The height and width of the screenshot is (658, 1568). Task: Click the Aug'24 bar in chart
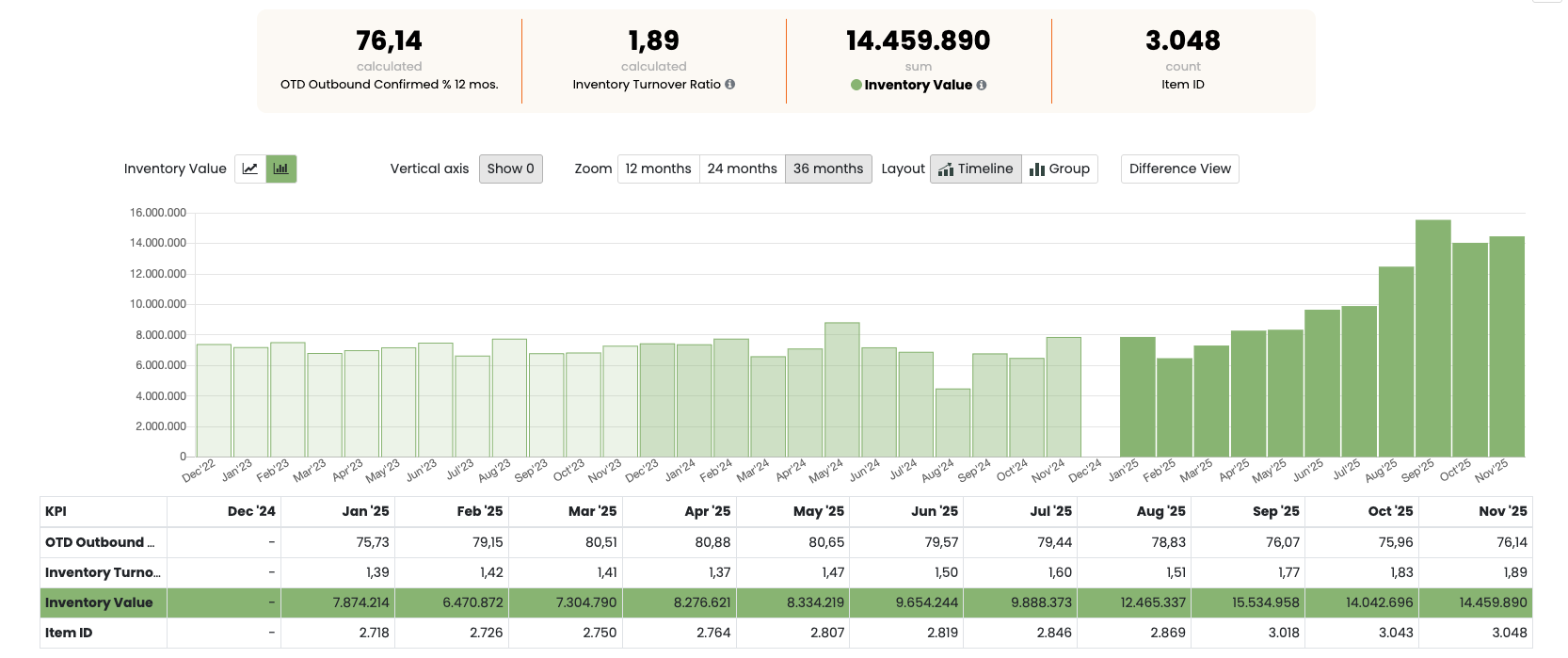(x=952, y=423)
